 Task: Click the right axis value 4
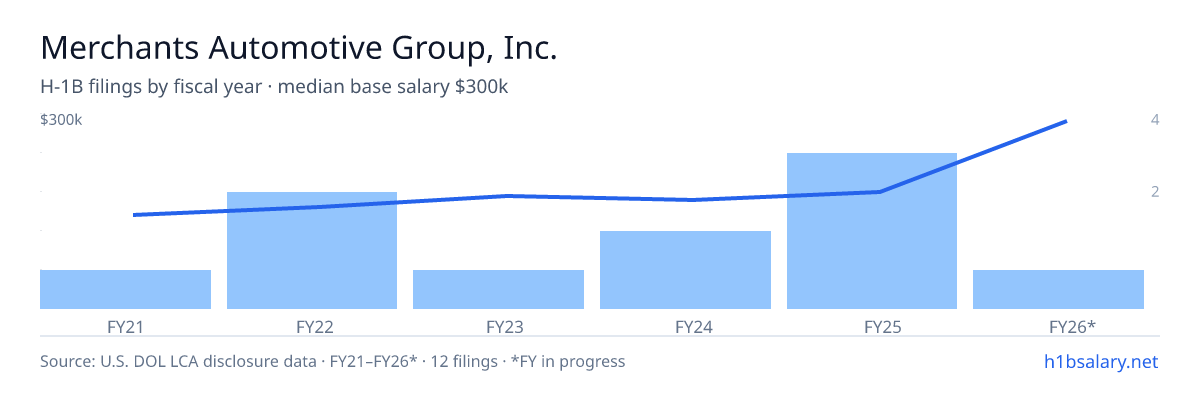pyautogui.click(x=1155, y=120)
